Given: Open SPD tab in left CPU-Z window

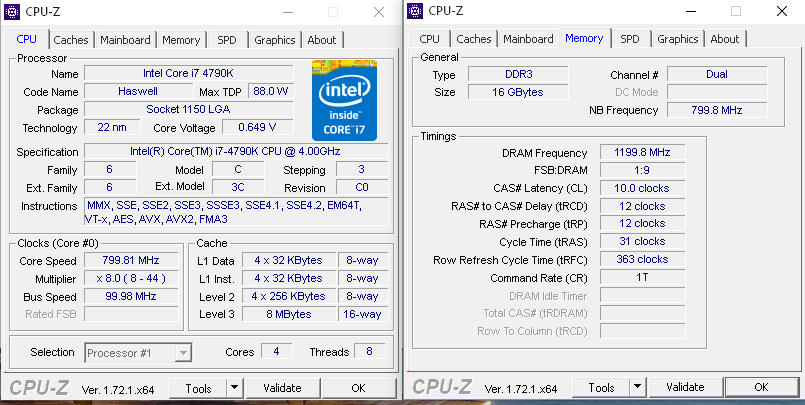Looking at the screenshot, I should click(227, 40).
